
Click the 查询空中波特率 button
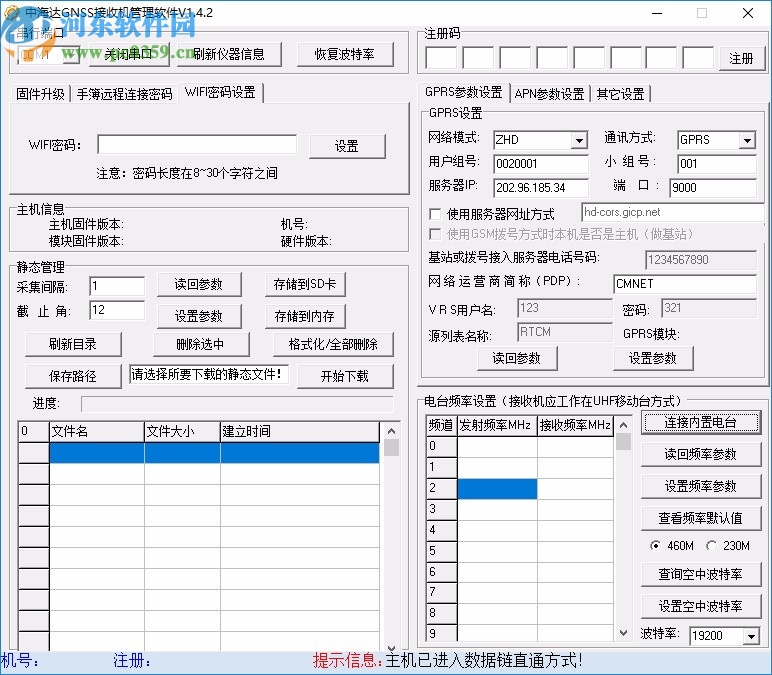(x=701, y=574)
